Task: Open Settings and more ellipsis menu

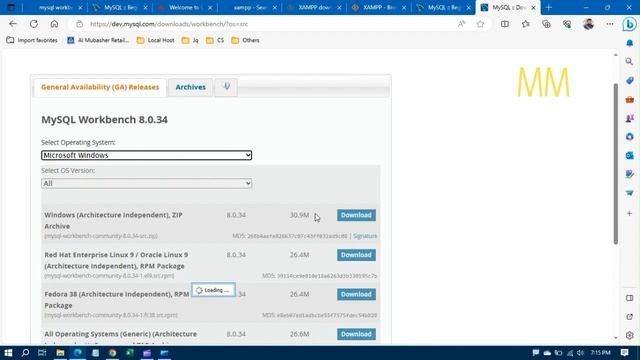Action: pyautogui.click(x=610, y=24)
